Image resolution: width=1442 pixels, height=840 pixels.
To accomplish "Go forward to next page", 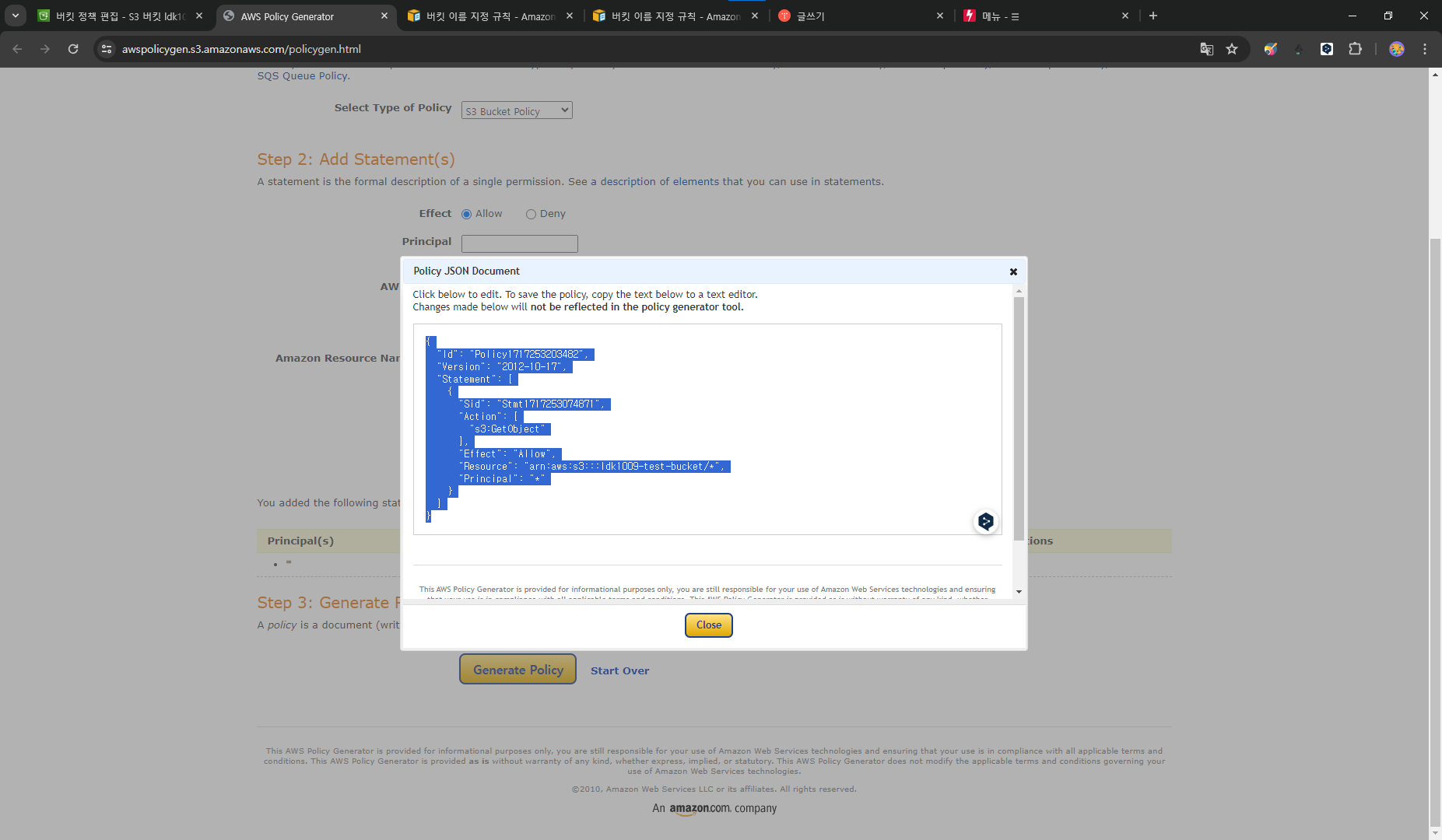I will click(45, 49).
